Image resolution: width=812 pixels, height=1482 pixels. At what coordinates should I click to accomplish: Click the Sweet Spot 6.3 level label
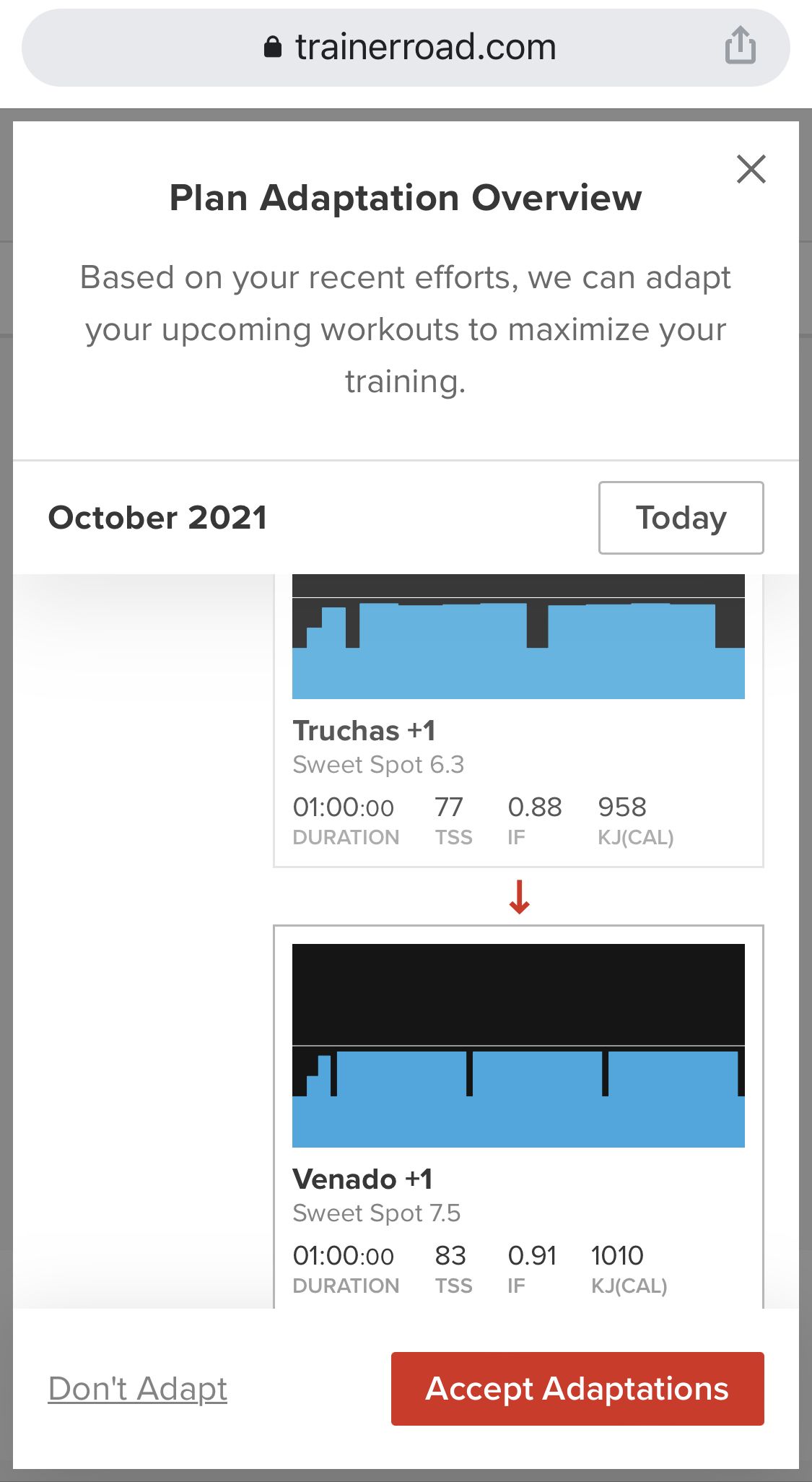pyautogui.click(x=378, y=764)
